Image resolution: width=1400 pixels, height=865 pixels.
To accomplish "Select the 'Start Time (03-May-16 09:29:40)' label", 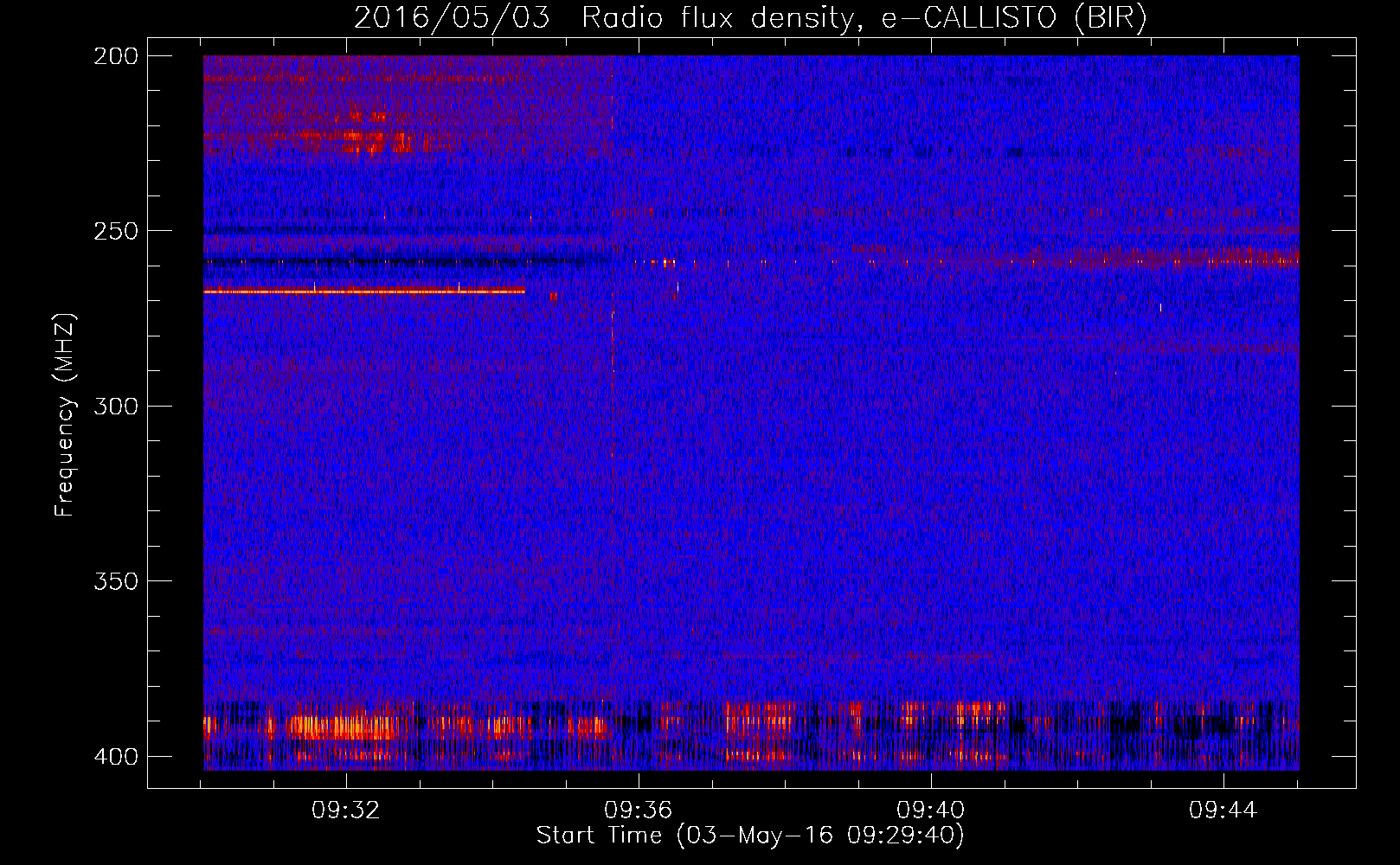I will click(750, 836).
